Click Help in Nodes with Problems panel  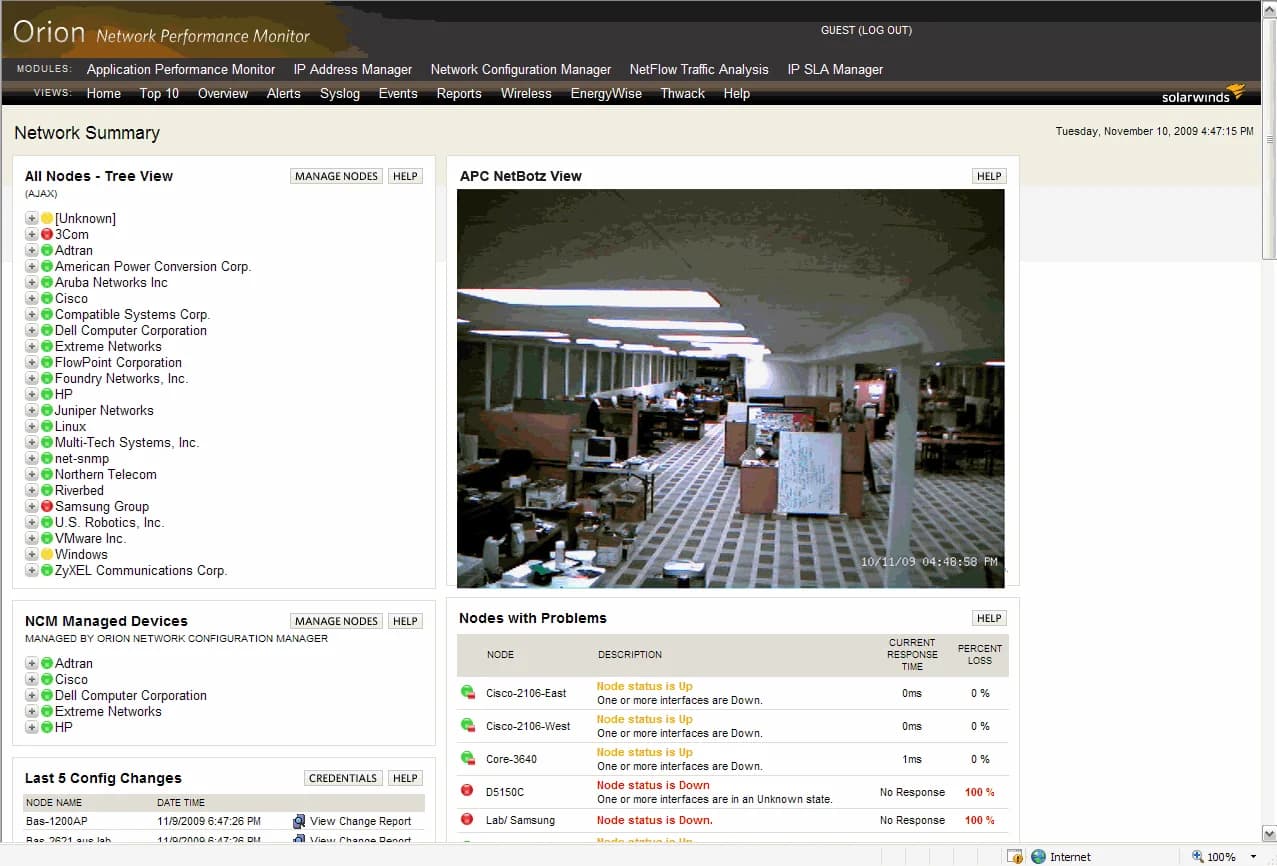click(x=989, y=618)
